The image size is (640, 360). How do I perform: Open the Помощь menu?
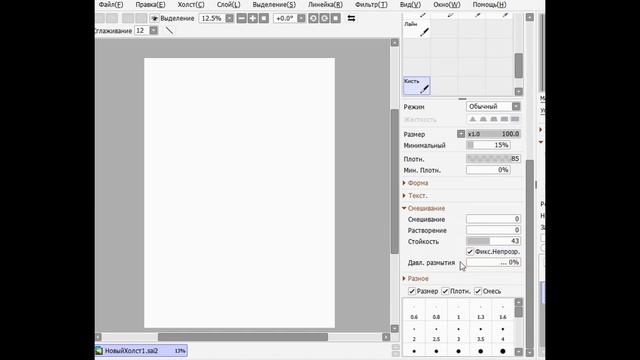tap(489, 4)
